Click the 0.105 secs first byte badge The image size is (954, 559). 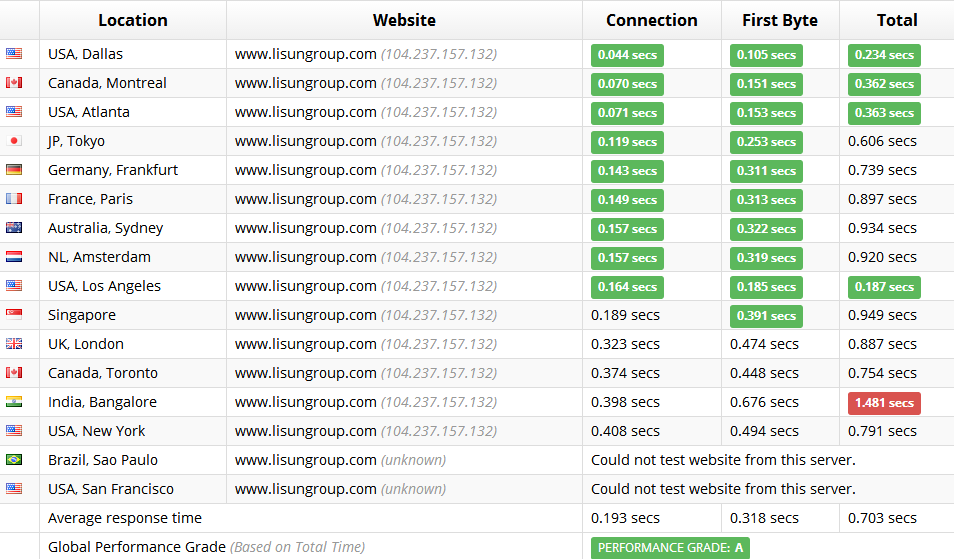[x=766, y=55]
